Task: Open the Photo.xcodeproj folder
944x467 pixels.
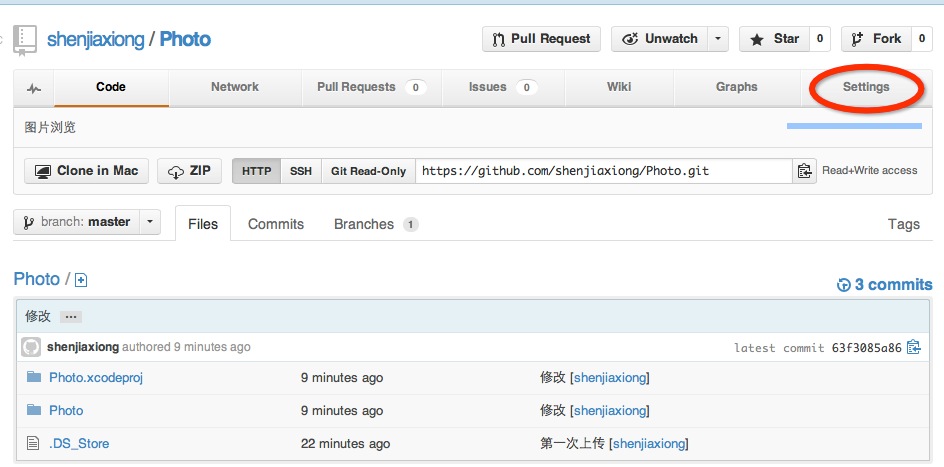Action: point(96,378)
